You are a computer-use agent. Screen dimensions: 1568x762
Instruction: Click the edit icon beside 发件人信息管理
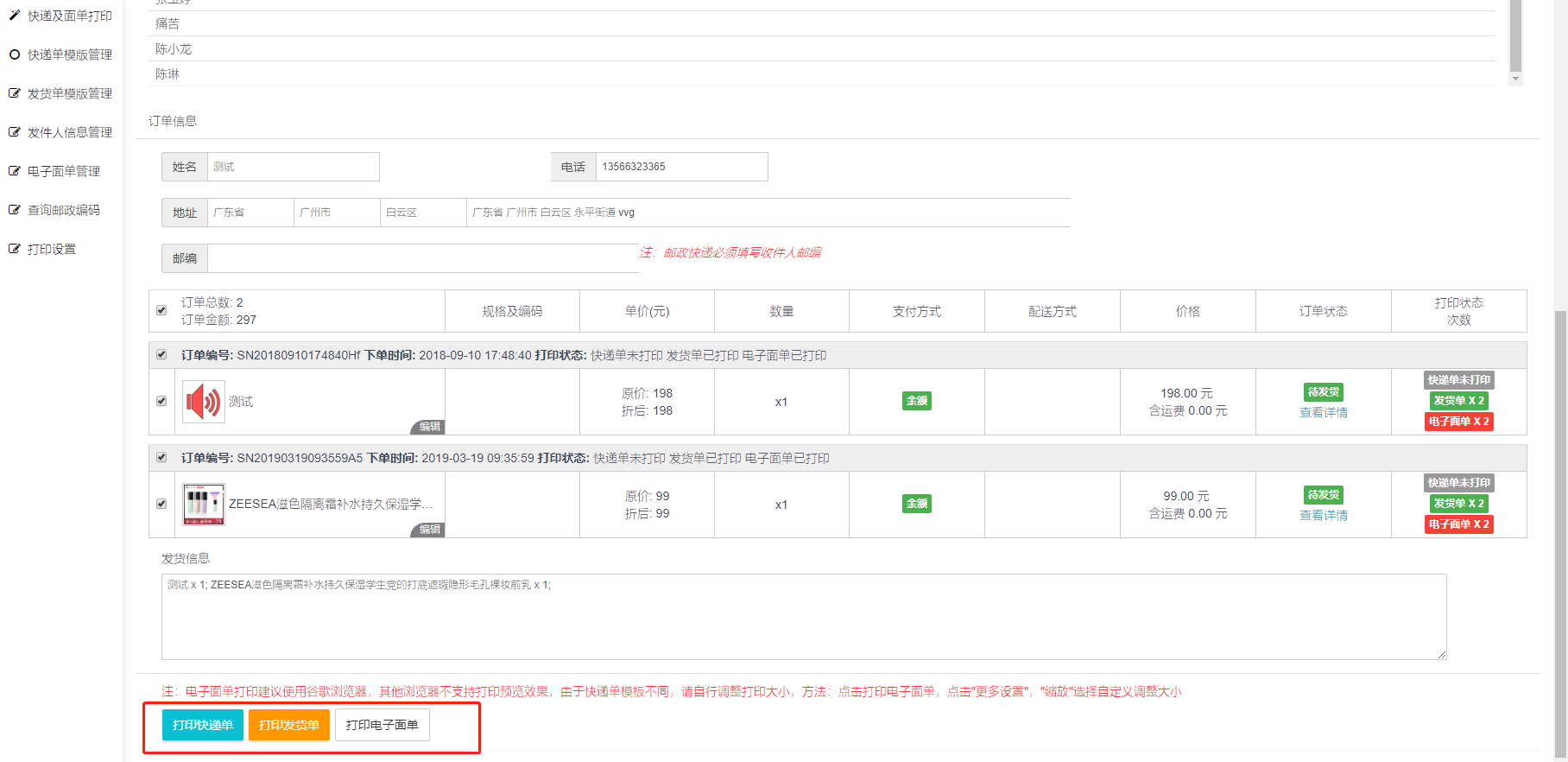click(x=15, y=132)
